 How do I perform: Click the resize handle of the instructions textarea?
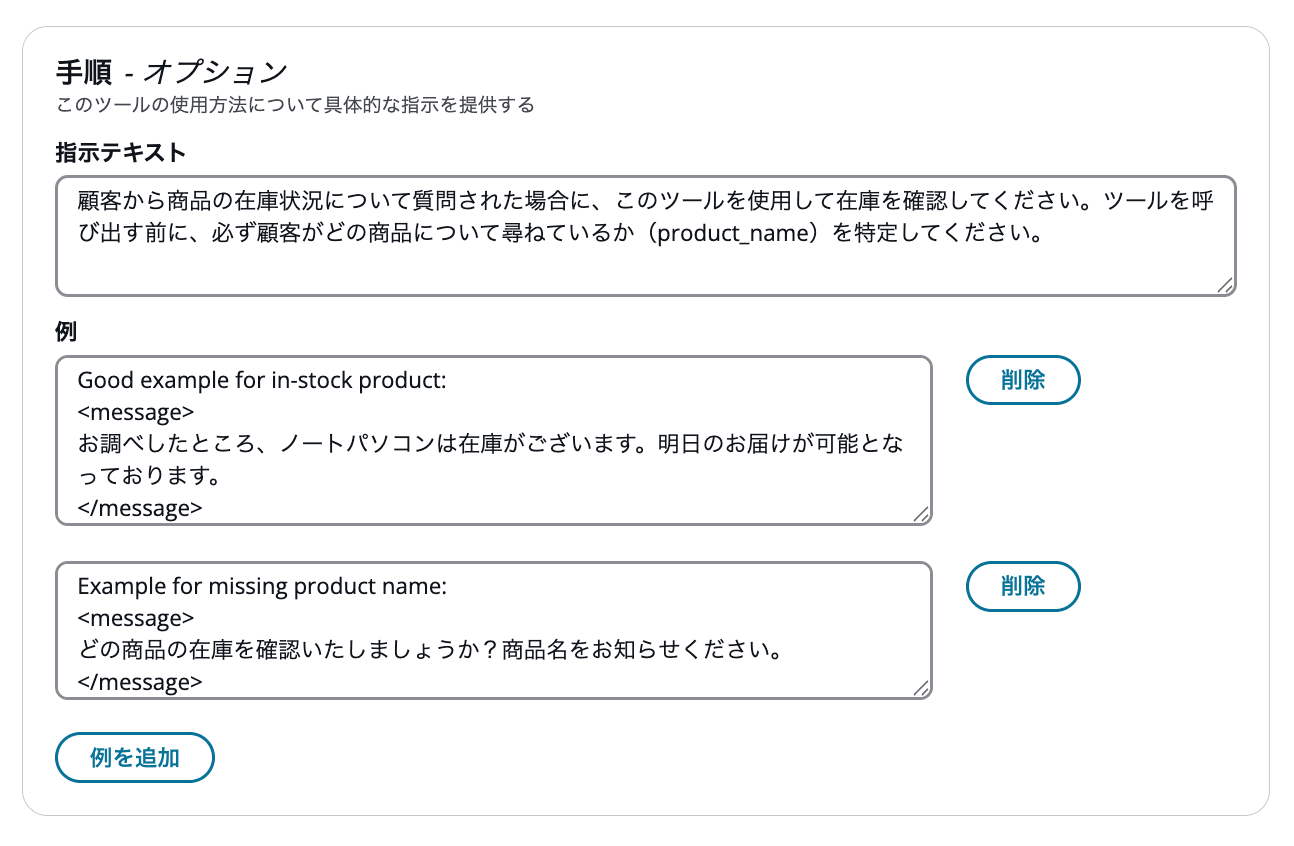1227,287
